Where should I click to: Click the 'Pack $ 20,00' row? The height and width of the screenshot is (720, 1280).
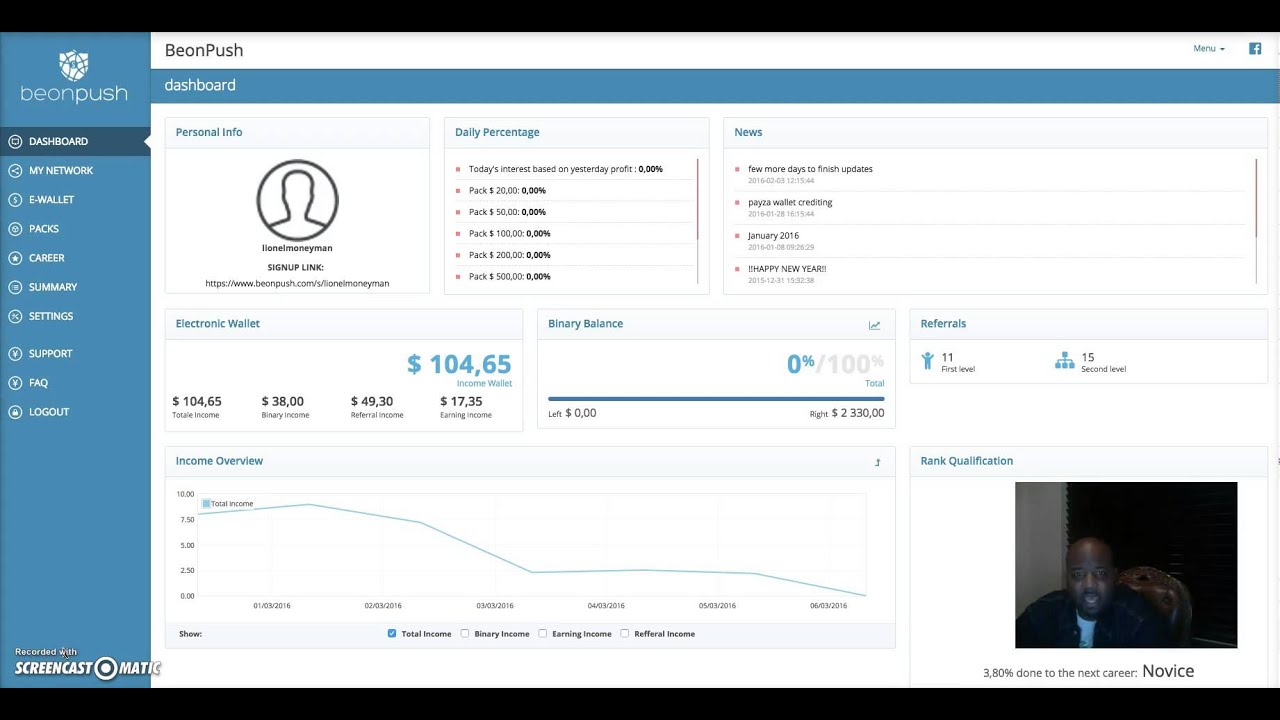click(574, 190)
